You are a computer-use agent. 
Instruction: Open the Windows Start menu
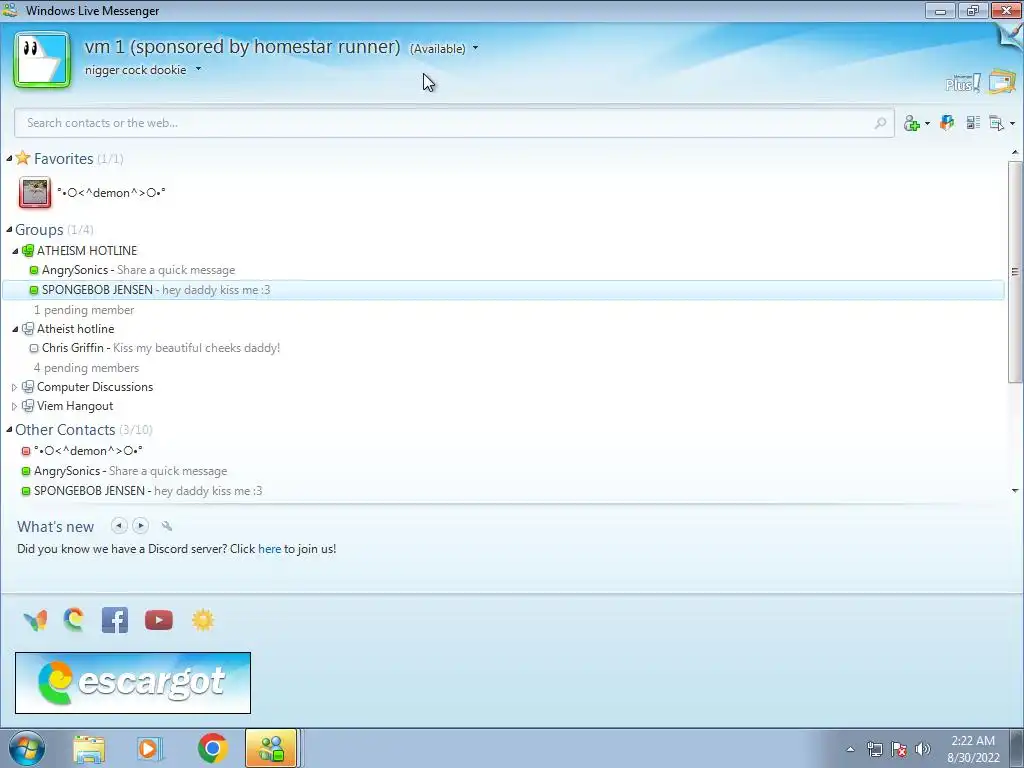pyautogui.click(x=25, y=748)
